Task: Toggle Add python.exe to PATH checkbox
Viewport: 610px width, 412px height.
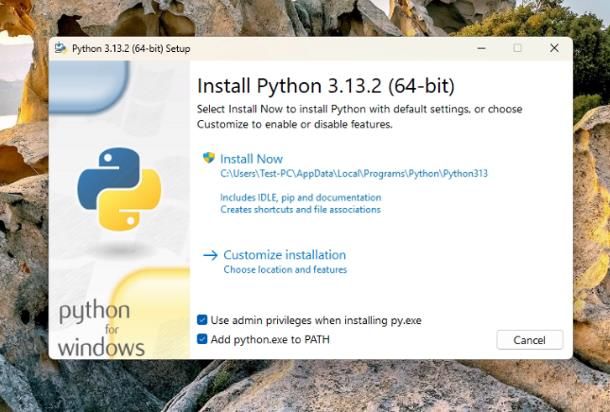Action: 202,339
